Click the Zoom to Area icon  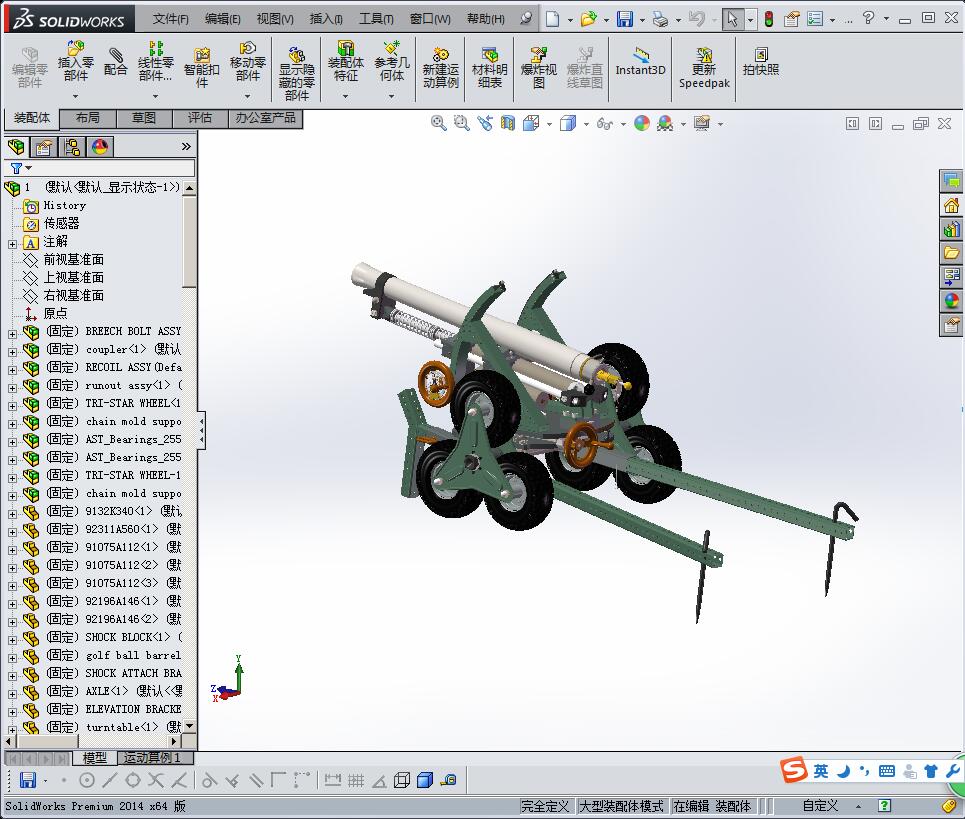tap(461, 123)
